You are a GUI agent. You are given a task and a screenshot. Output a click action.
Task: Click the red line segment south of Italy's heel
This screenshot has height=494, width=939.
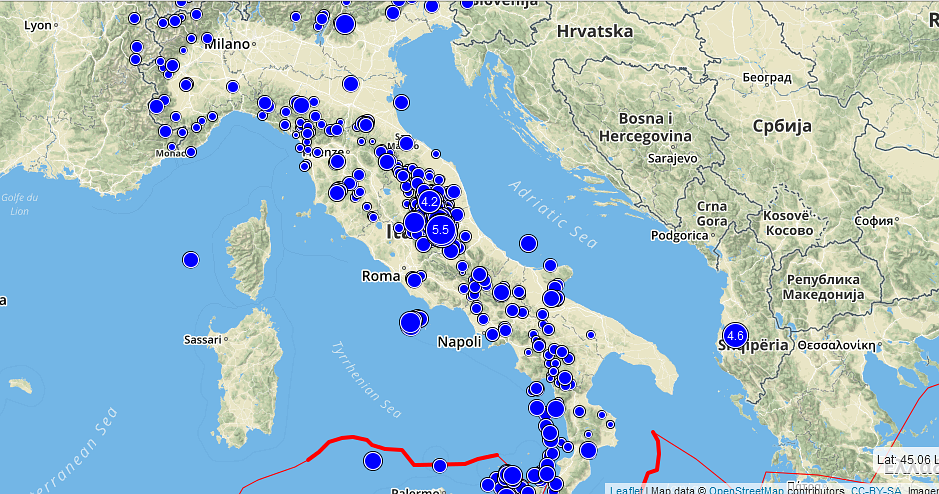pos(658,455)
